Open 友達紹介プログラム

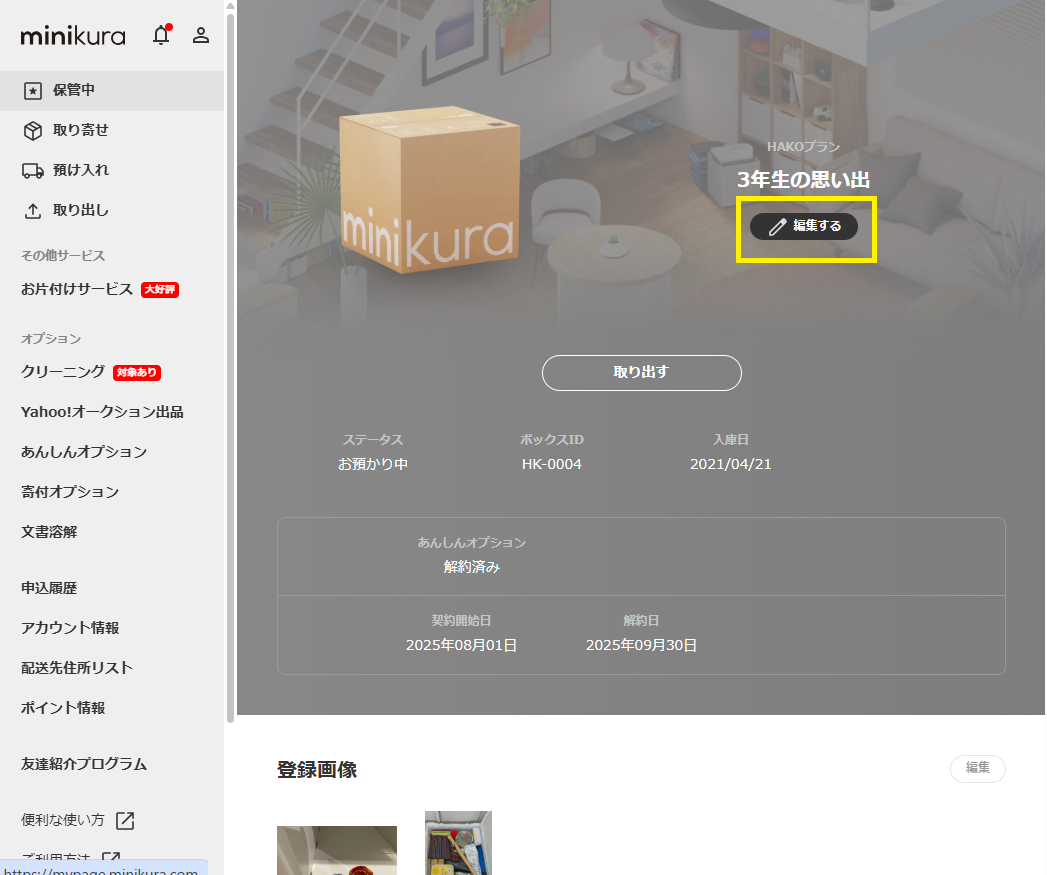[84, 765]
